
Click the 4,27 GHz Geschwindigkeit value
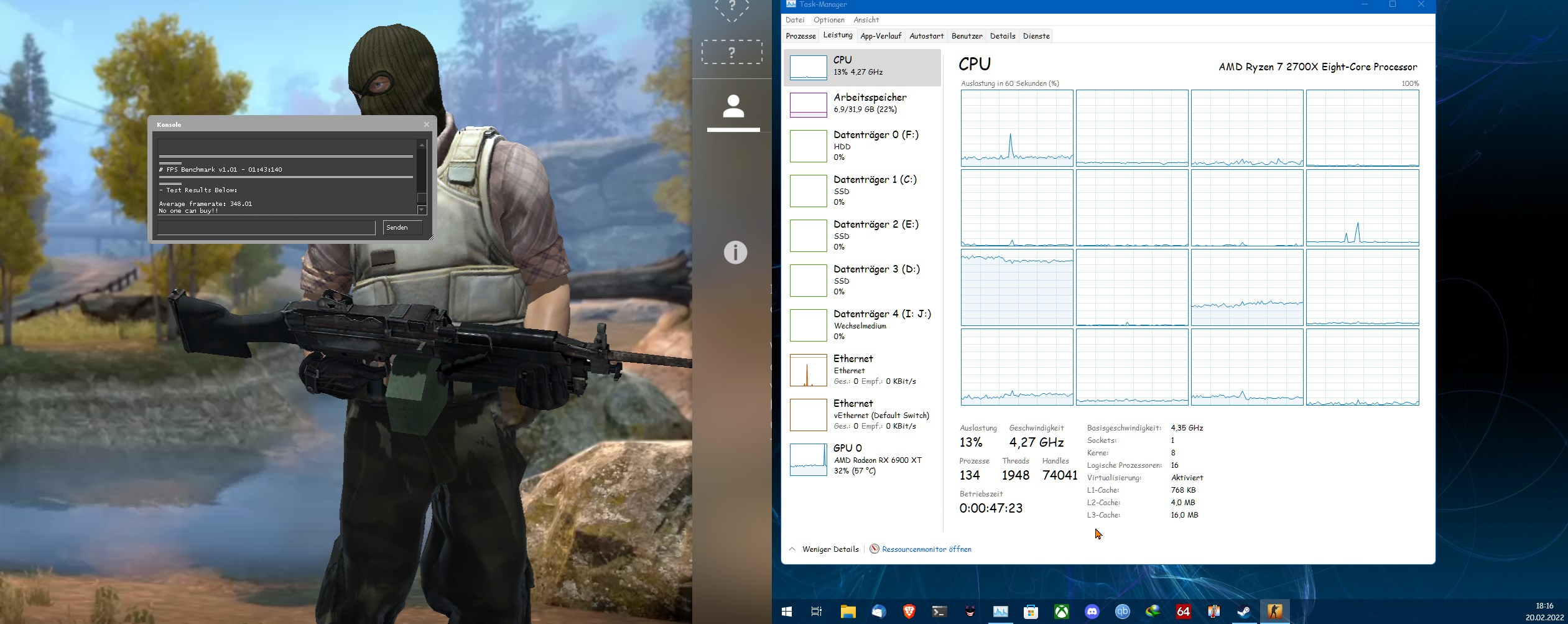1036,442
